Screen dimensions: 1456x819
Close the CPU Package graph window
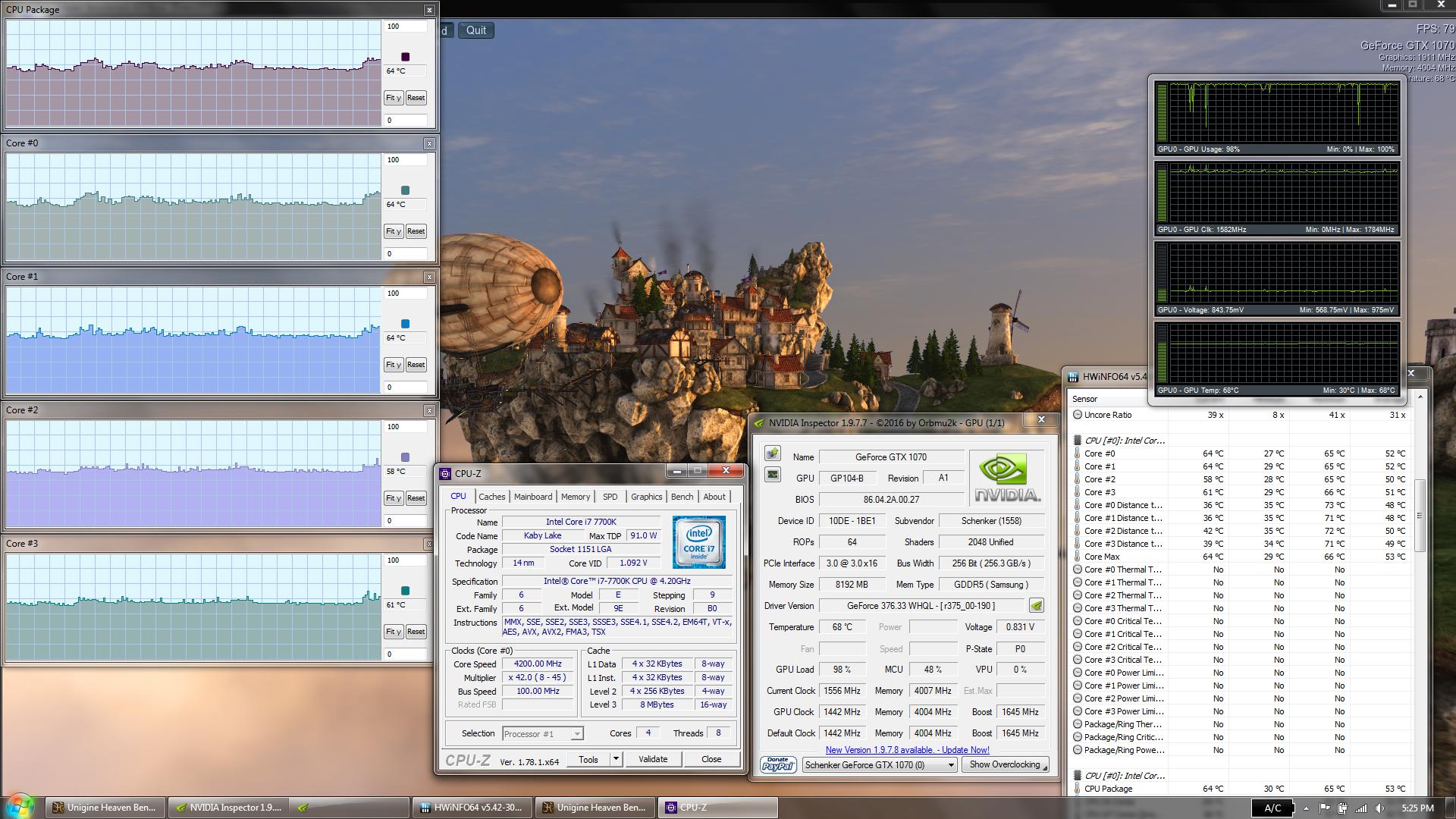tap(429, 10)
